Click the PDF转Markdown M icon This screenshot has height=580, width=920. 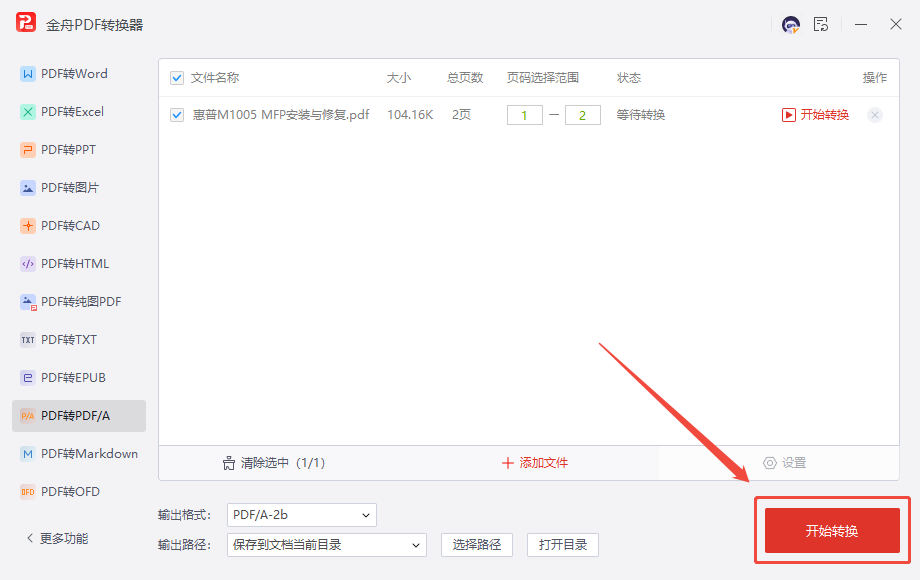pos(28,454)
